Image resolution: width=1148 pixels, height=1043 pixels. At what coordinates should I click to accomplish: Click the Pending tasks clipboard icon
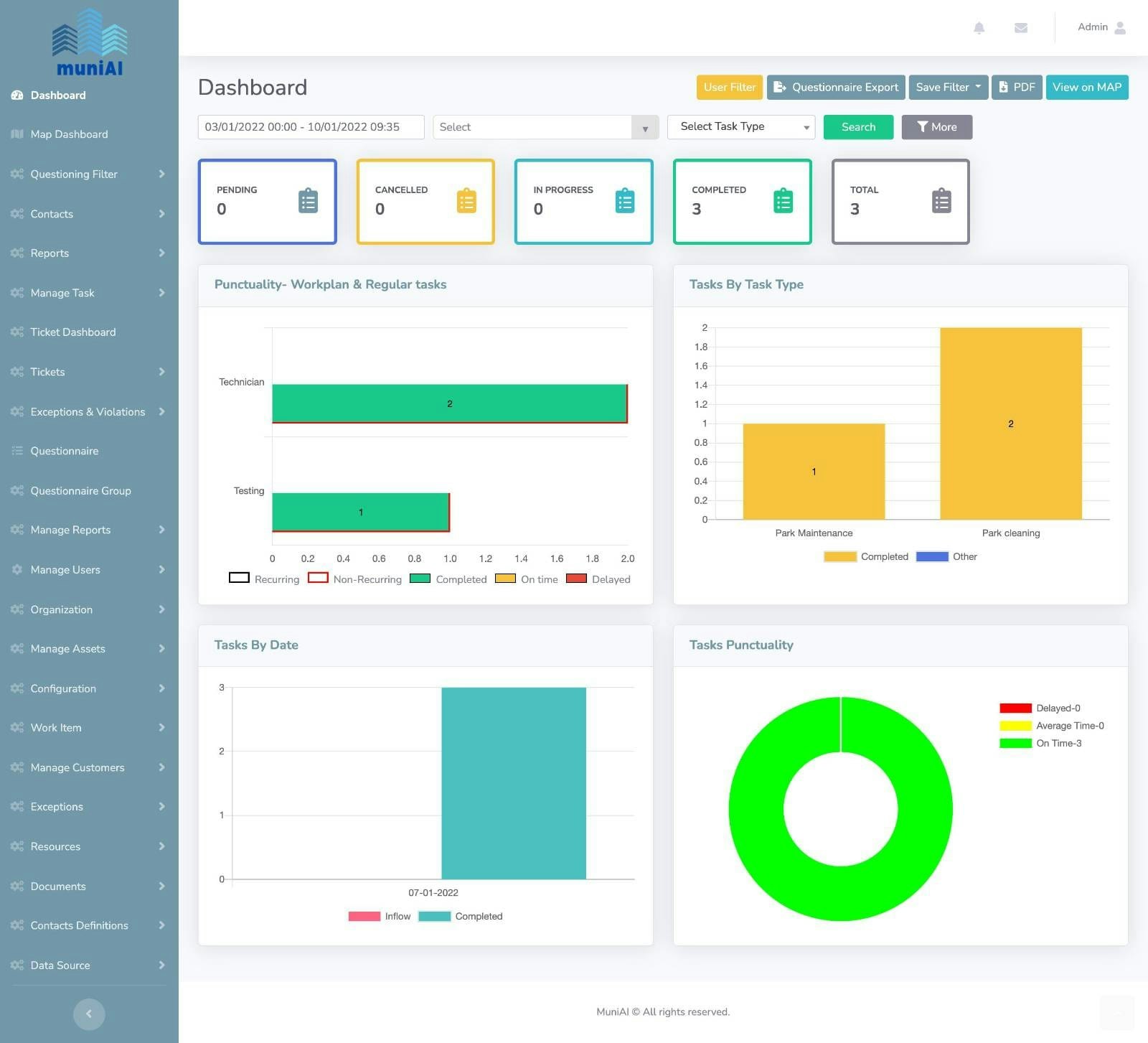coord(309,201)
